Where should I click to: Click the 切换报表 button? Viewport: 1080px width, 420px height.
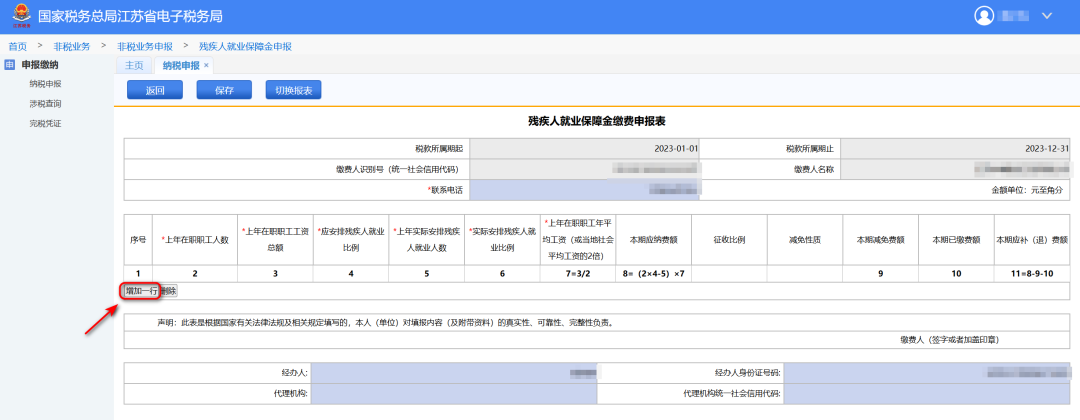pyautogui.click(x=293, y=90)
